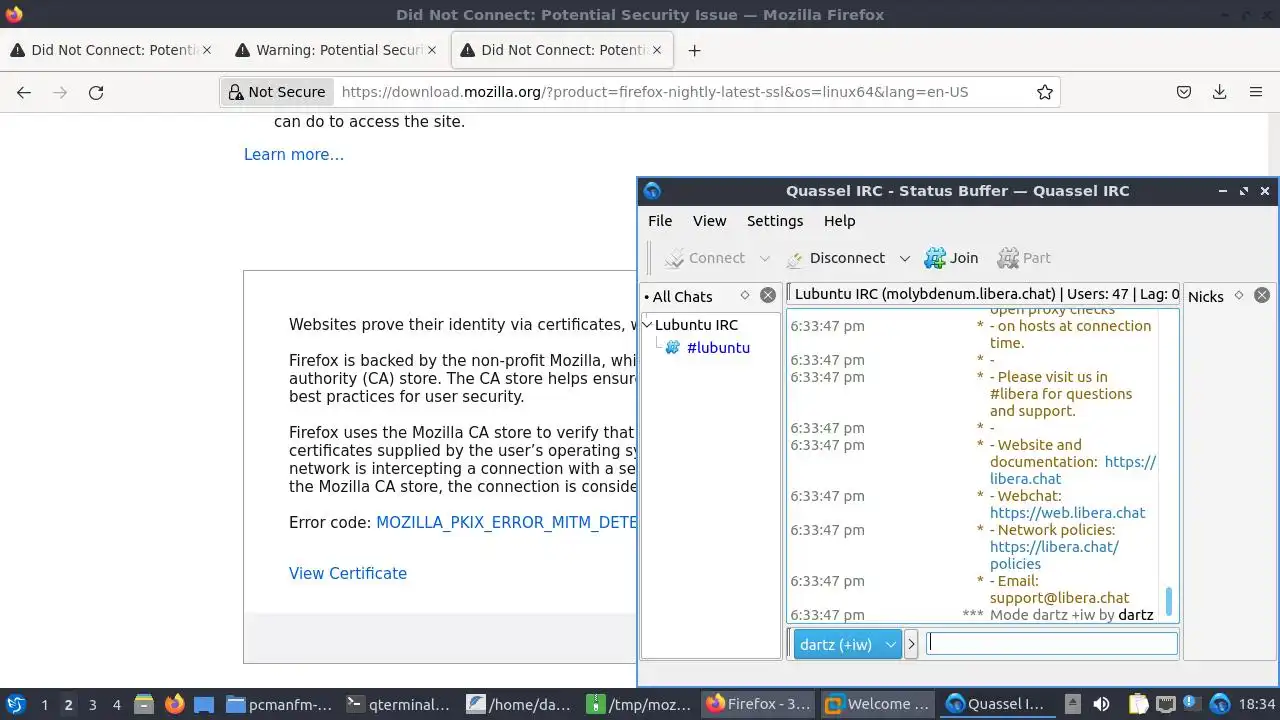Click the chat message input field
The width and height of the screenshot is (1280, 720).
pos(1051,644)
